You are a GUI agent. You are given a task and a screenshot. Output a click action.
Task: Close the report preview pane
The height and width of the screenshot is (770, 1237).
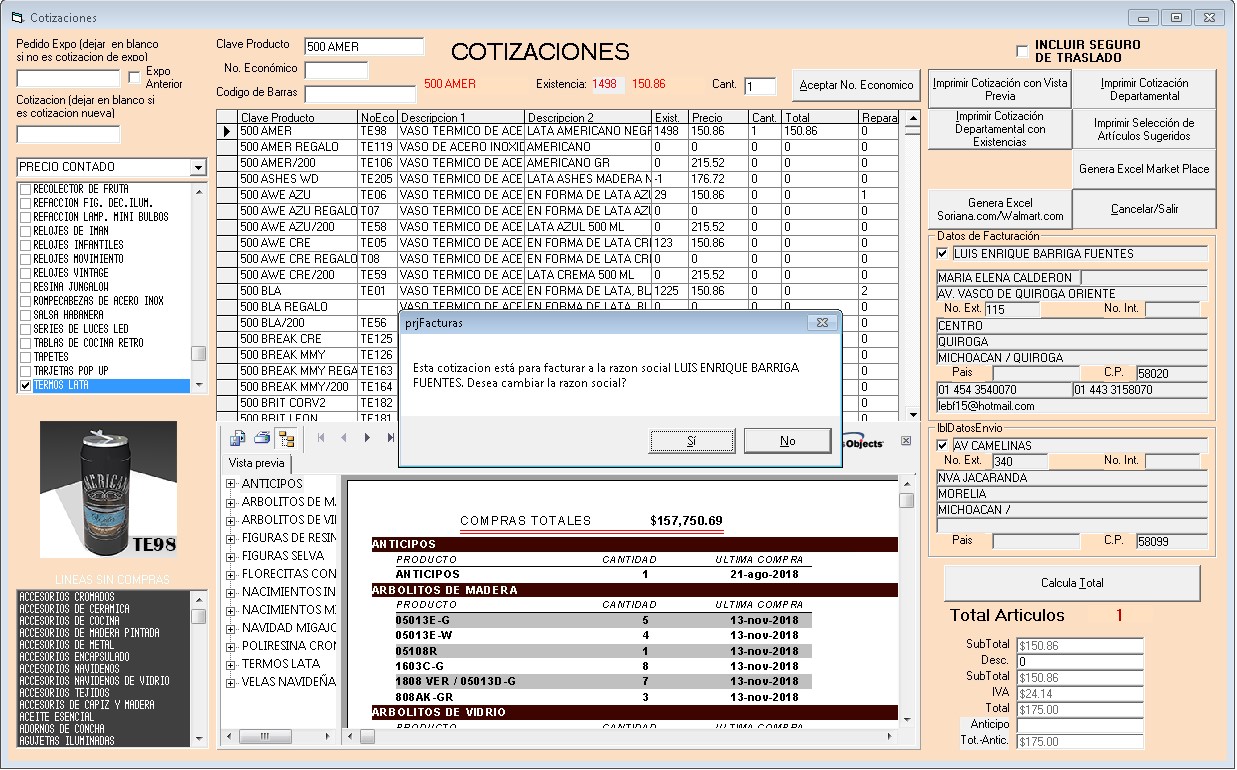pyautogui.click(x=906, y=441)
